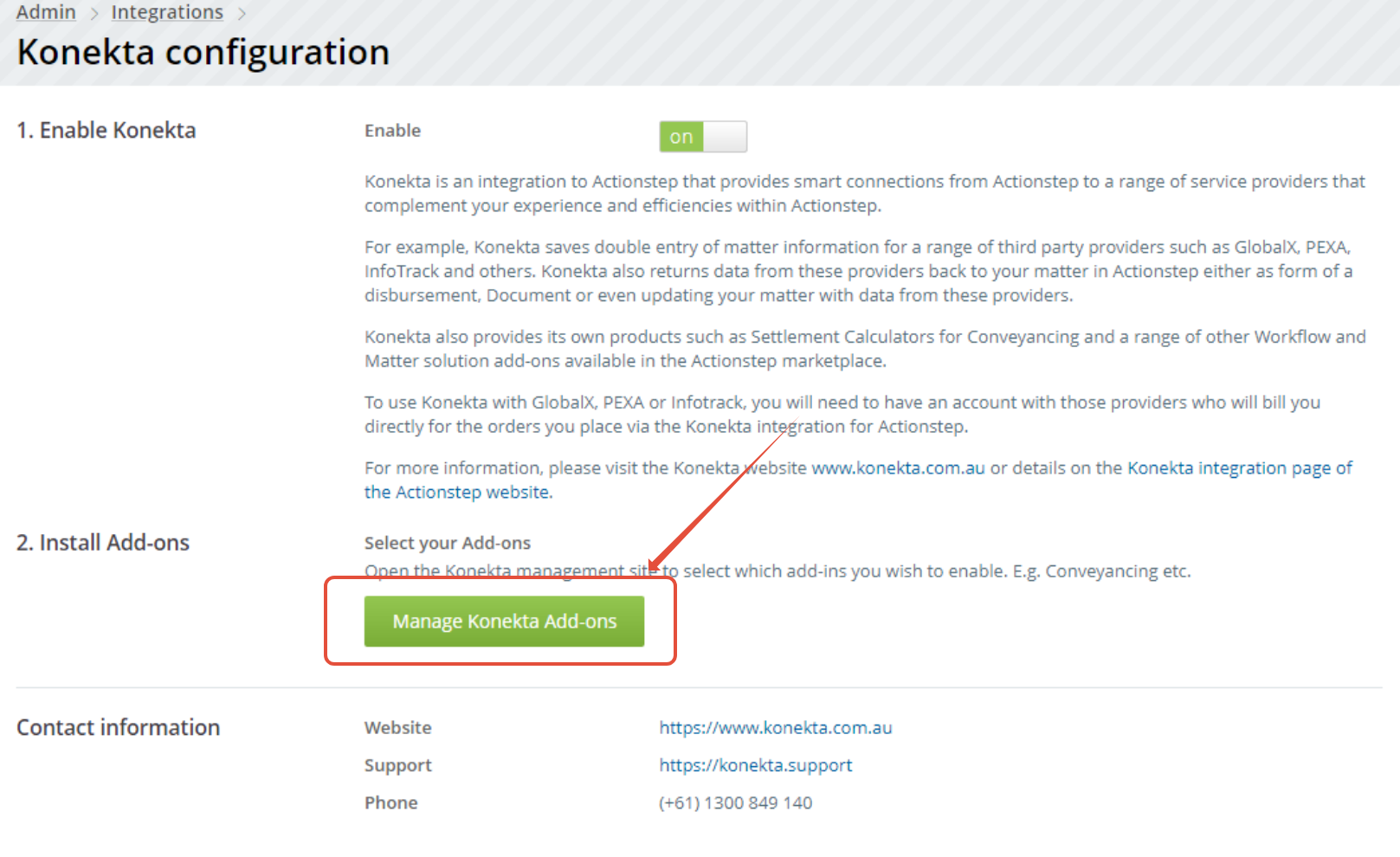
Task: Open the Integrations breadcrumb link
Action: [167, 12]
